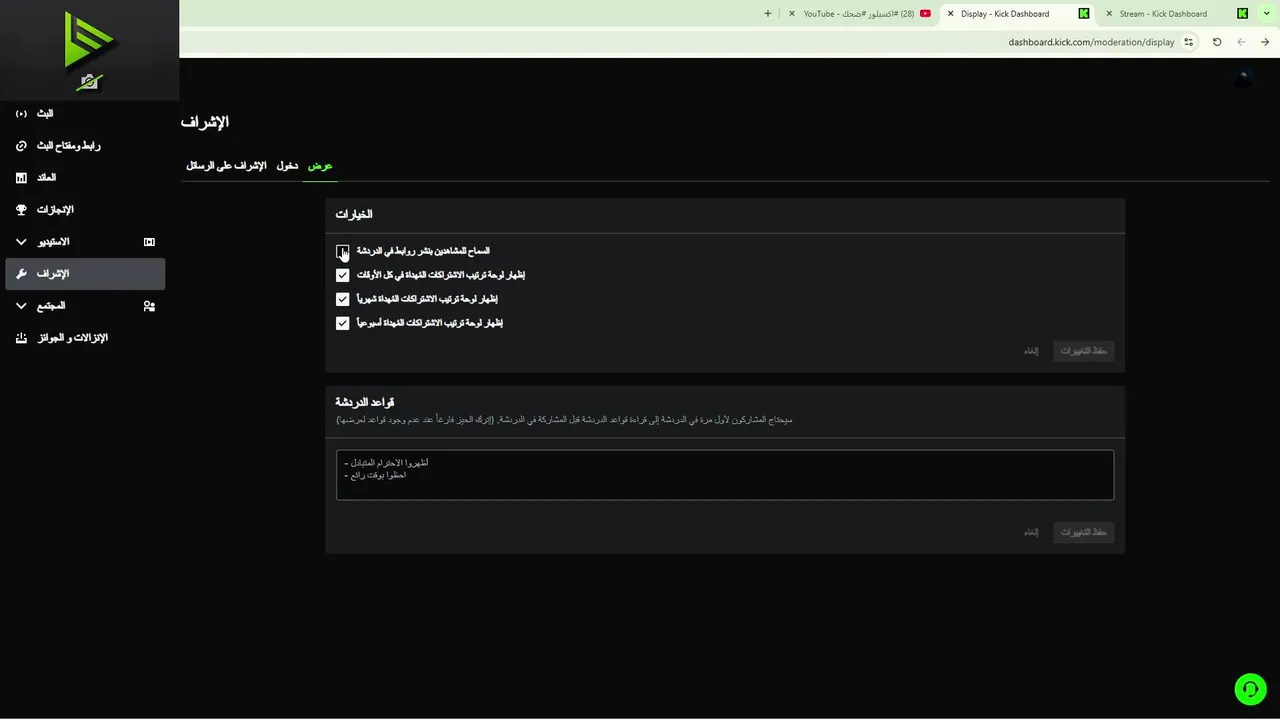Close the YouTube tab
The image size is (1280, 720).
pyautogui.click(x=792, y=14)
